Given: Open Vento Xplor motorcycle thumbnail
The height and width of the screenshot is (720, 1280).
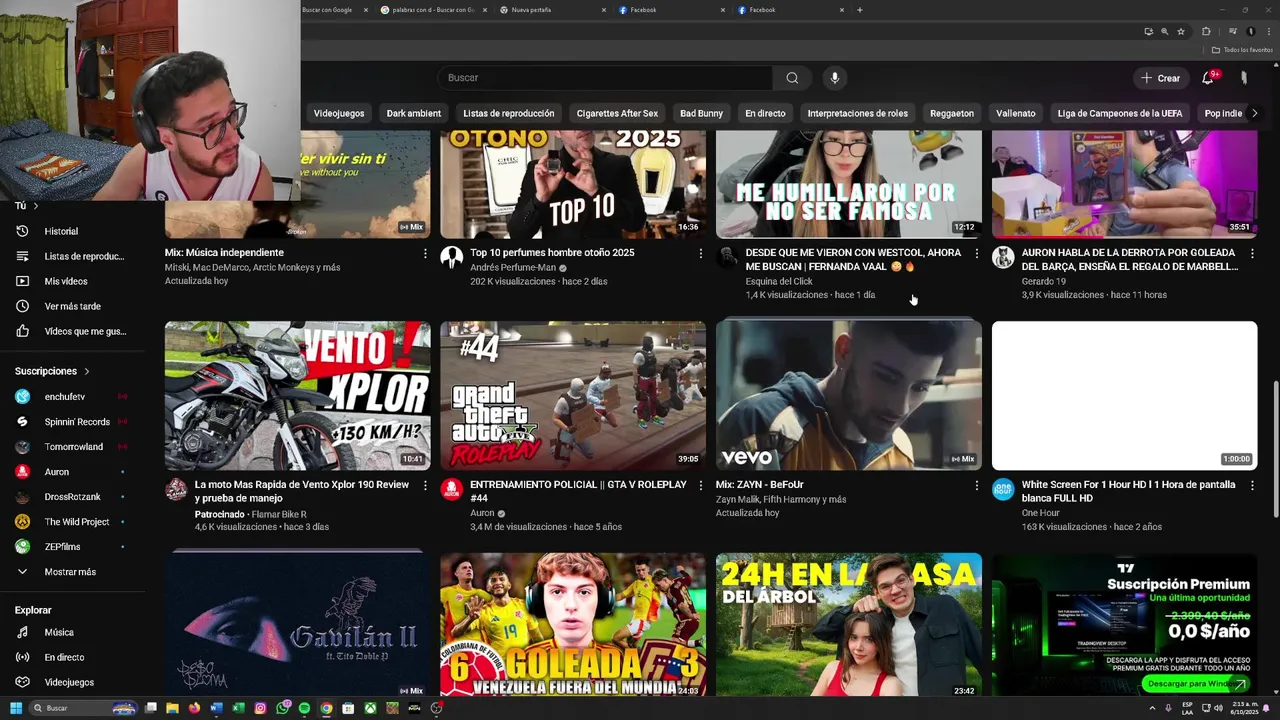Looking at the screenshot, I should [x=298, y=395].
